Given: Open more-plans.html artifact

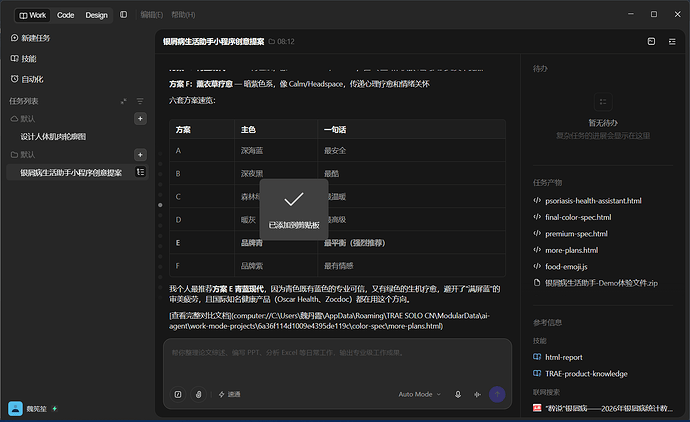Looking at the screenshot, I should [571, 250].
